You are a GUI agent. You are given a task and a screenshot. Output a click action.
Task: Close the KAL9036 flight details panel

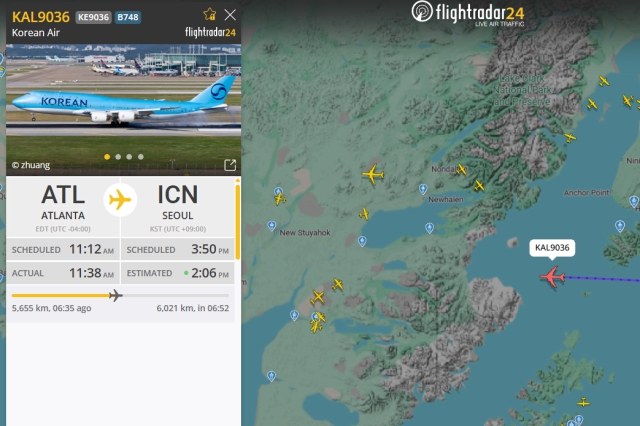click(x=230, y=15)
